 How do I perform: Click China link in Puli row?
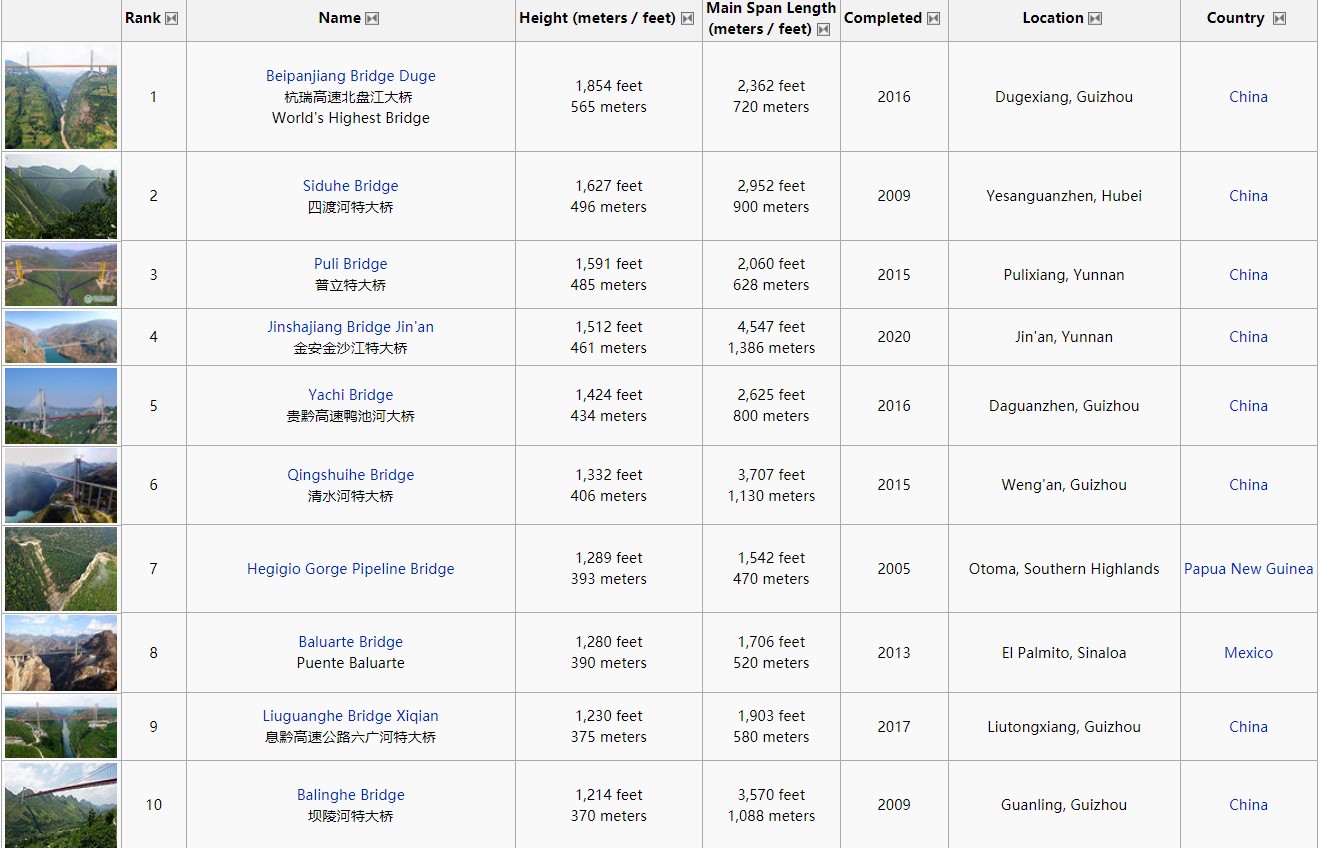1249,275
